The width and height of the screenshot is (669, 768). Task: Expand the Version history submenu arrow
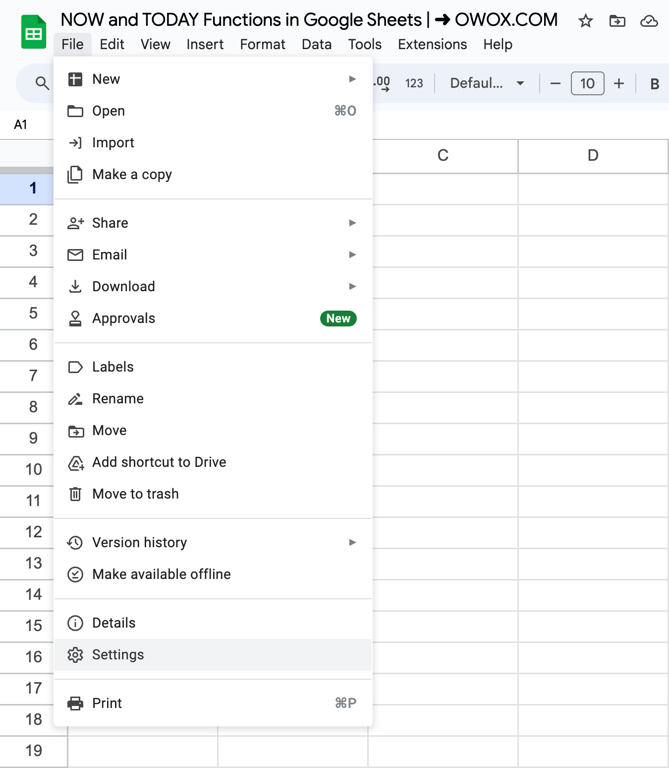352,542
